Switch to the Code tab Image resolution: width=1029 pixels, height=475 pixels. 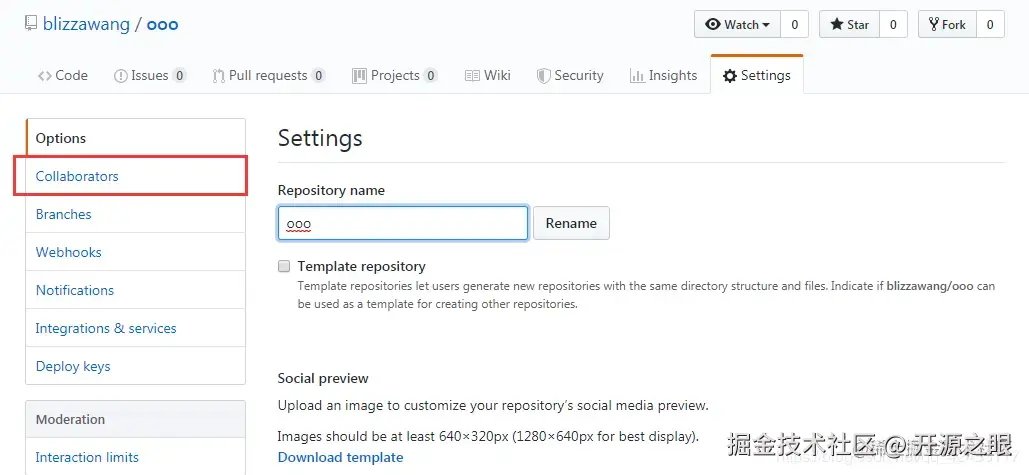pos(63,75)
